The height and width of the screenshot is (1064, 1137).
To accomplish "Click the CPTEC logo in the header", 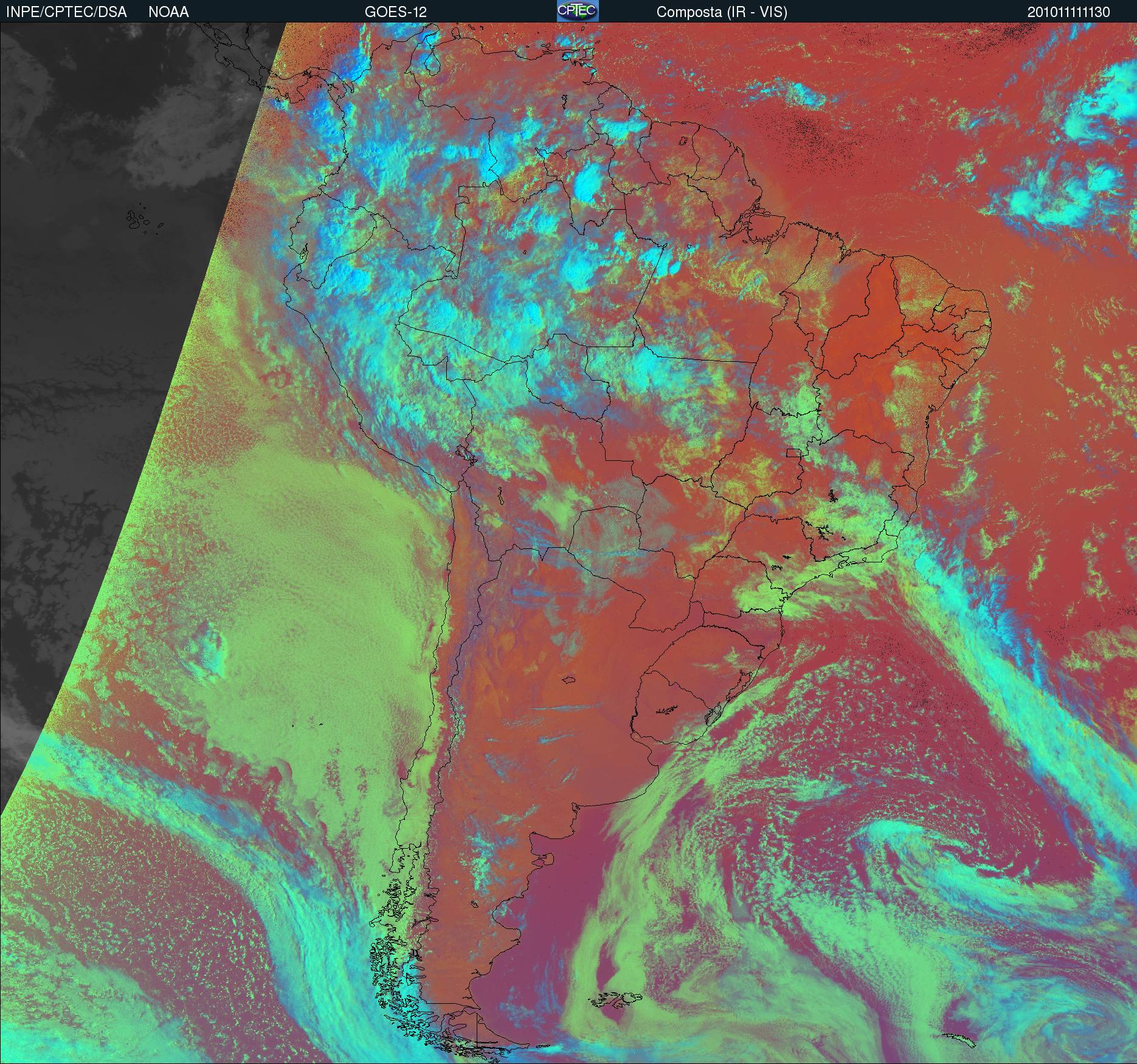I will coord(578,11).
